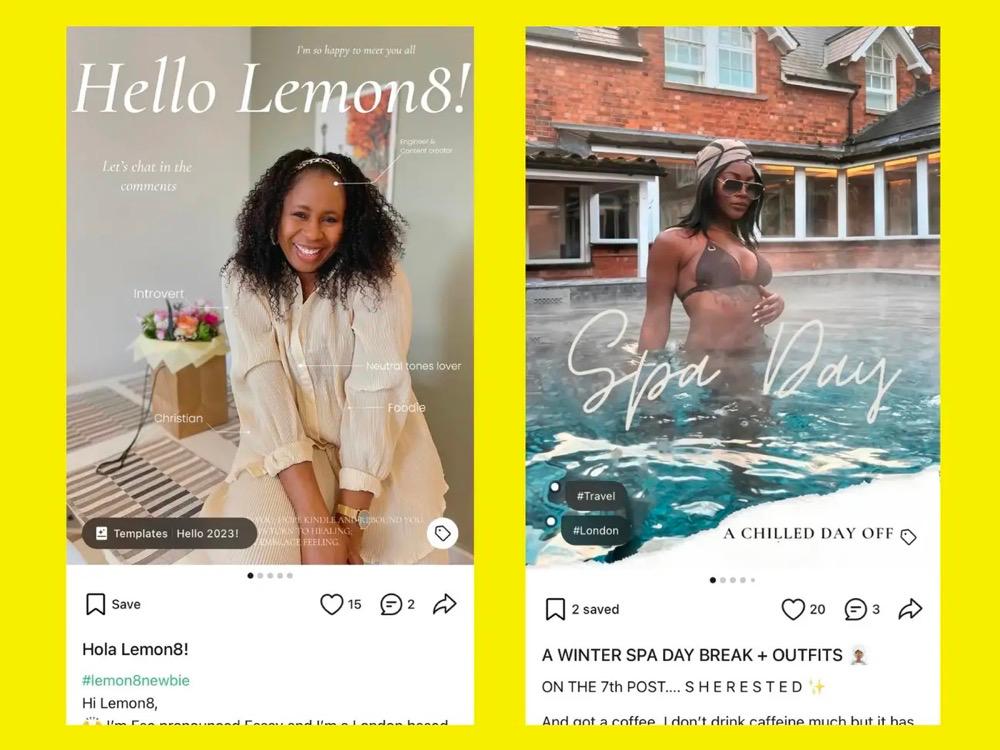Tap the price tag icon on Hello Lemon8 photo
The width and height of the screenshot is (1000, 750).
[x=443, y=533]
